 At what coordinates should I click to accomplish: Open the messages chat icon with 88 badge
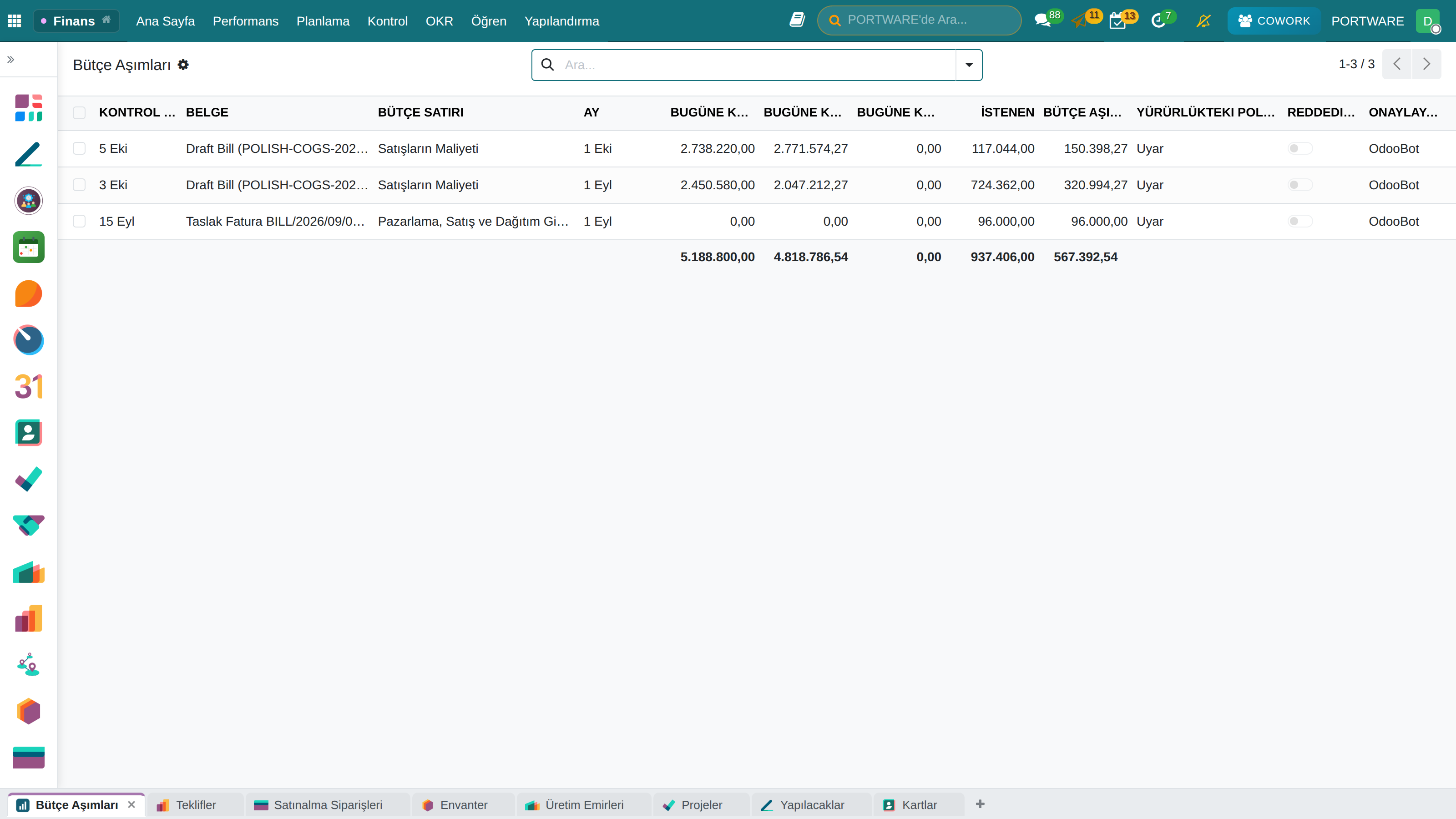[1042, 21]
